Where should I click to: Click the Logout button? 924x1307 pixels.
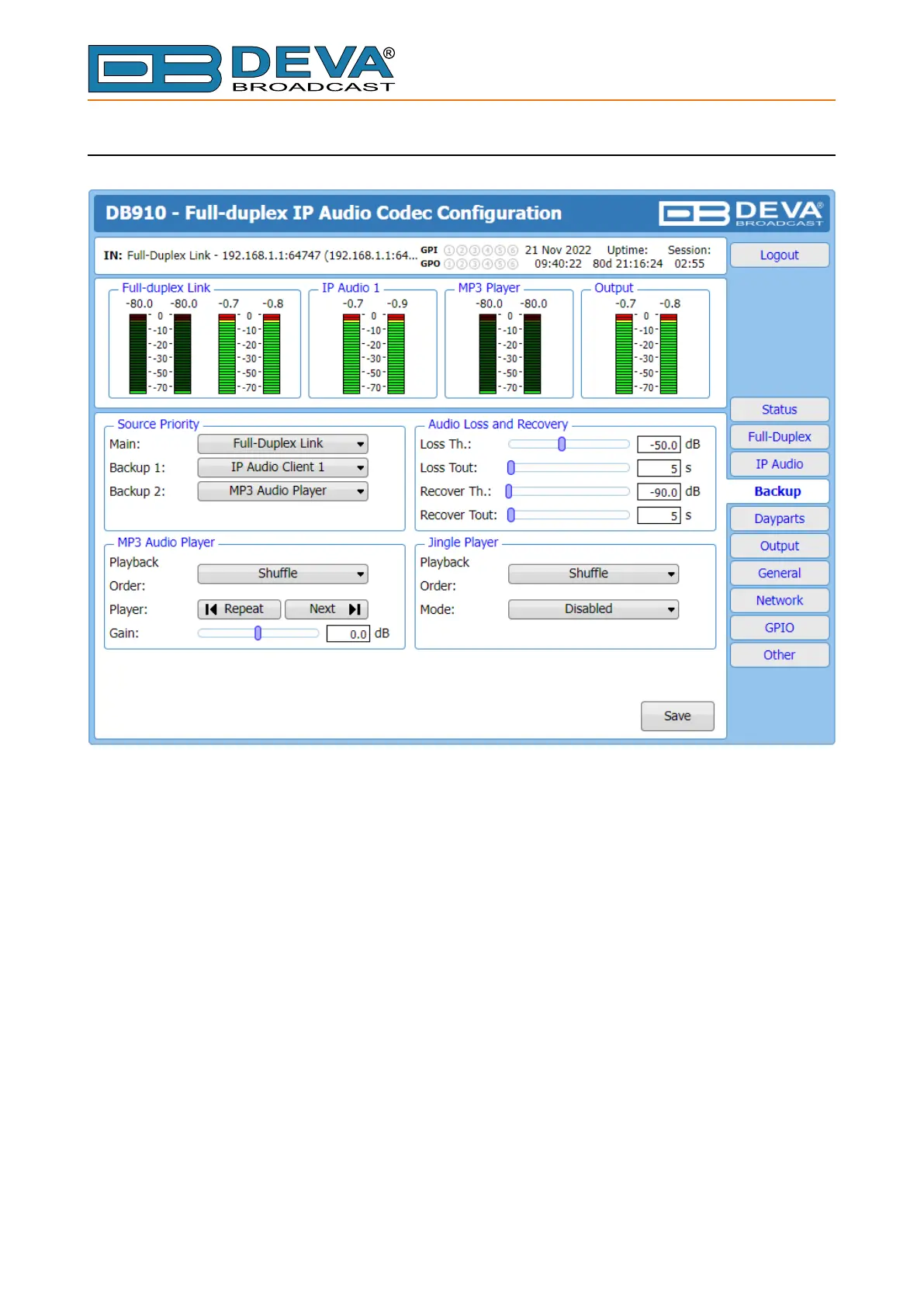(780, 255)
